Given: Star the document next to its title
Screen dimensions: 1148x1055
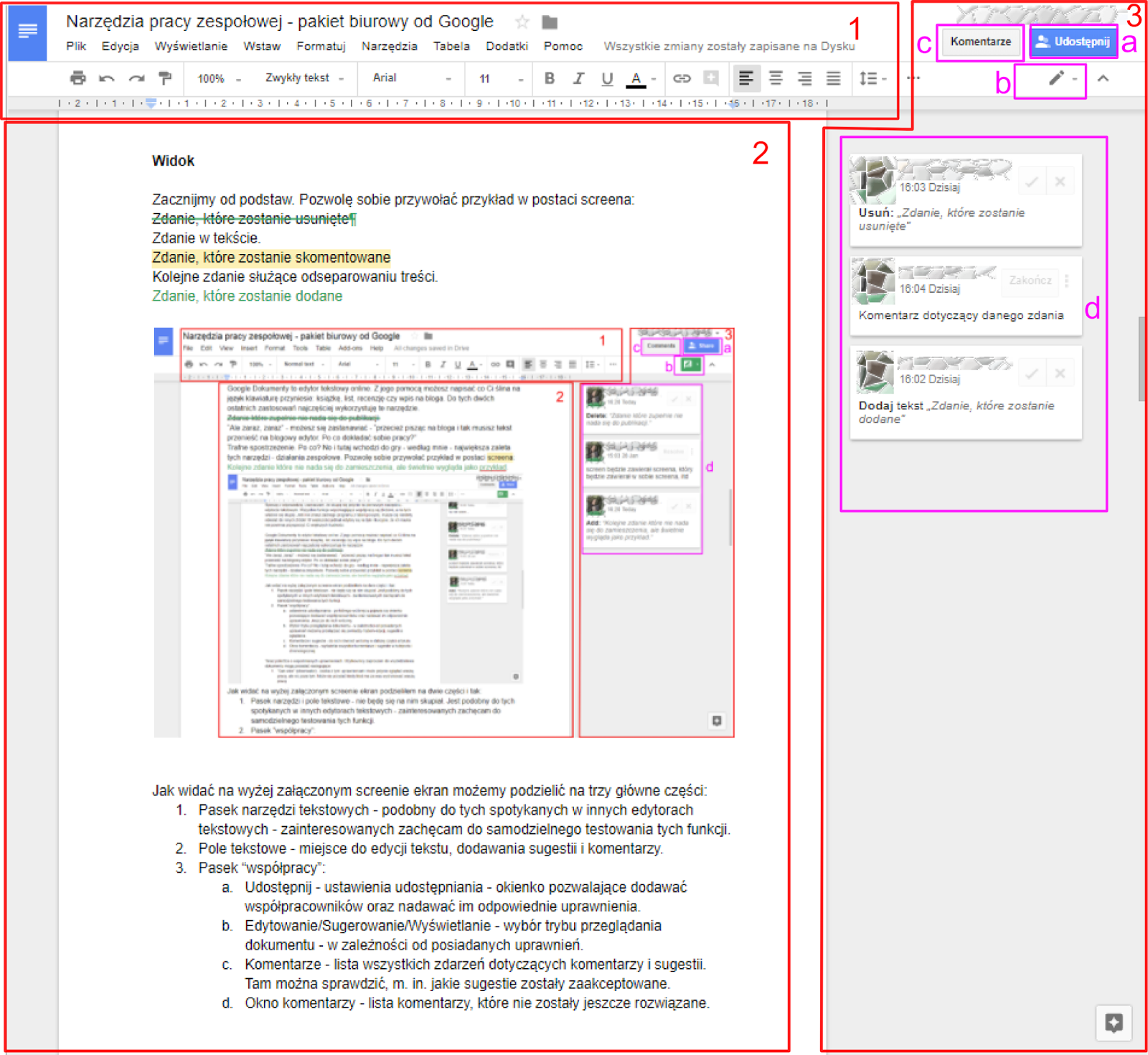Looking at the screenshot, I should click(522, 22).
